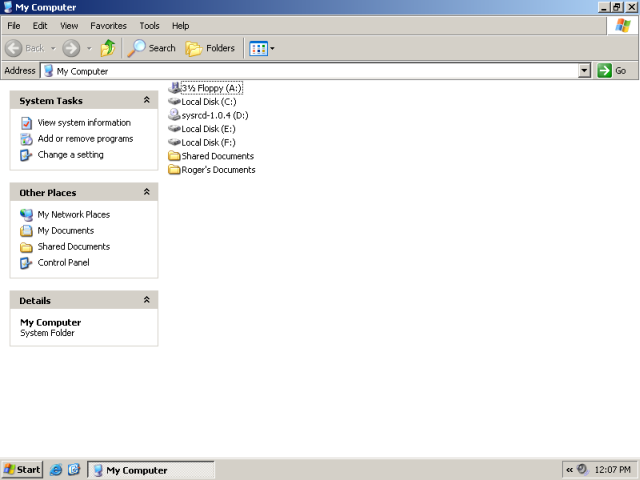The width and height of the screenshot is (640, 480).
Task: Open the Views dropdown arrow
Action: pyautogui.click(x=272, y=49)
